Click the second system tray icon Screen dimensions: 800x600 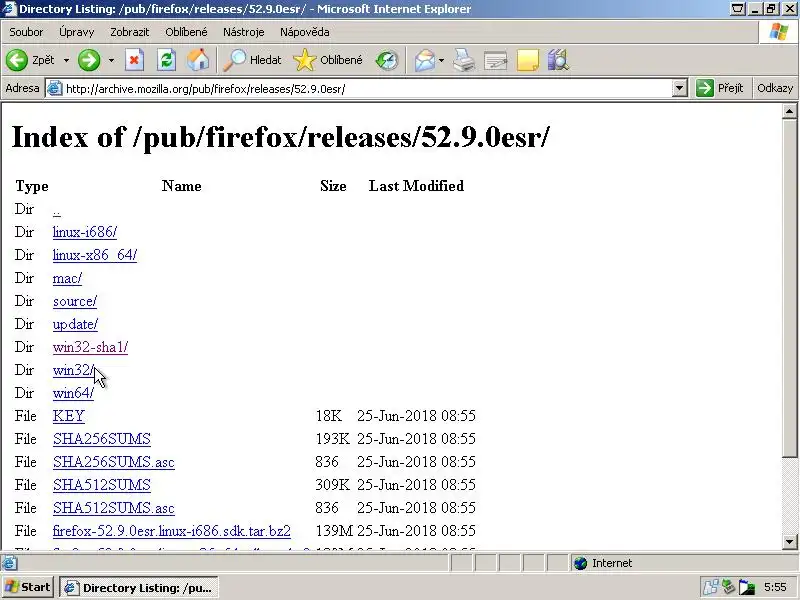click(728, 588)
